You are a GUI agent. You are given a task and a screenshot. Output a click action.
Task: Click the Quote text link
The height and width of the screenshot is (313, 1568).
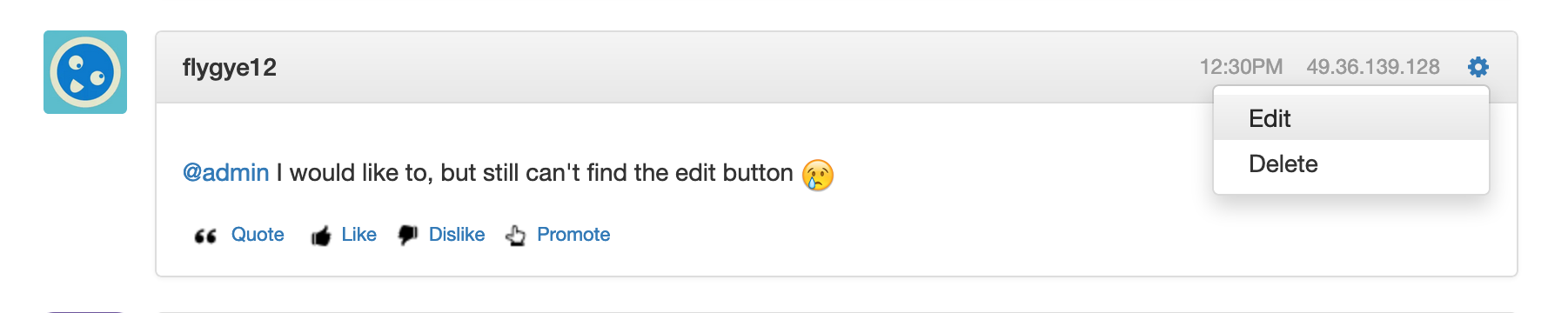click(258, 235)
